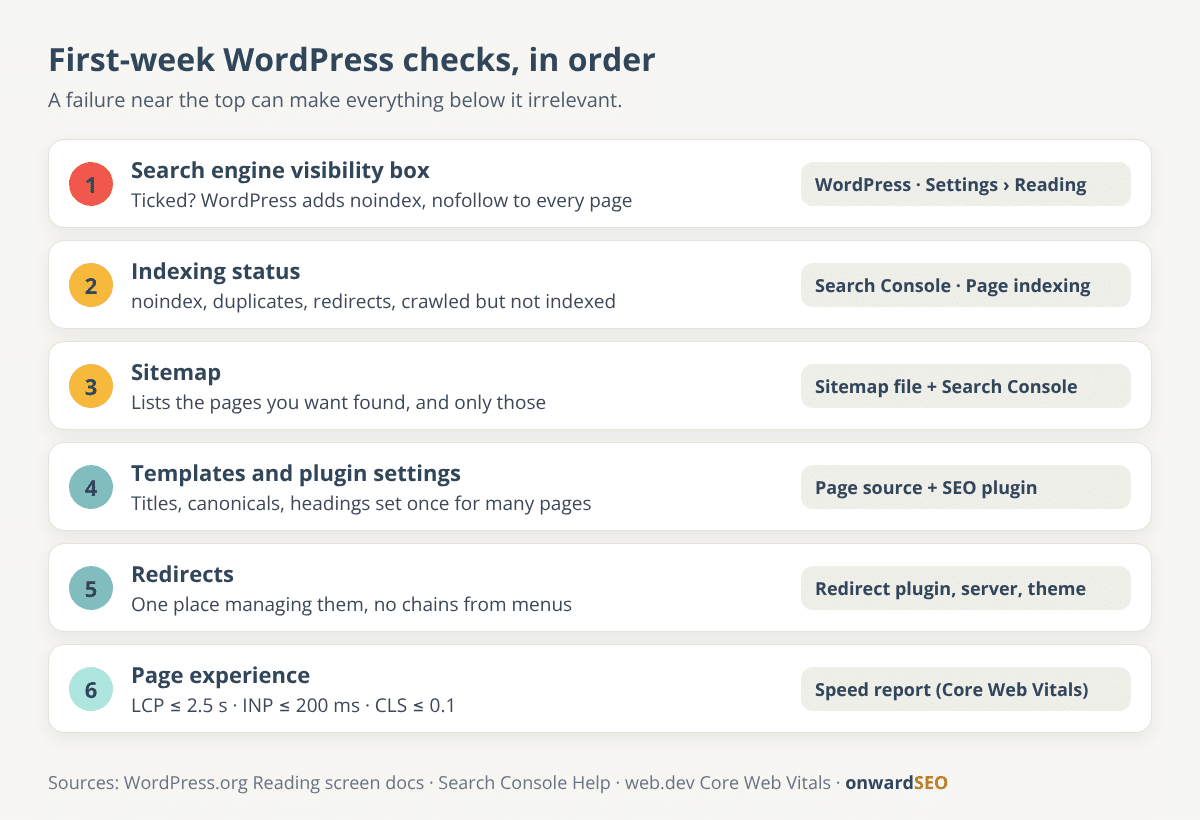Screen dimensions: 1200x820
Task: Select the Speed report (Core Web Vitals) tag
Action: (965, 689)
